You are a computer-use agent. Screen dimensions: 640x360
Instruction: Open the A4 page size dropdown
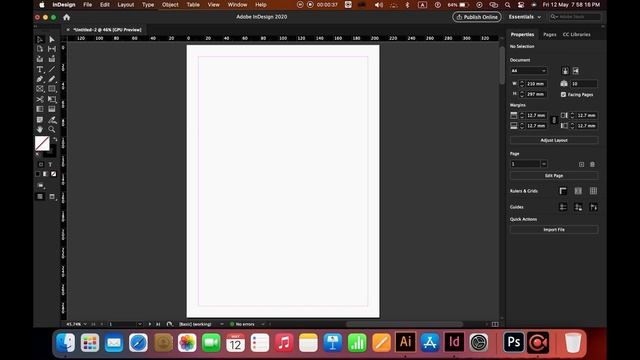coord(529,71)
